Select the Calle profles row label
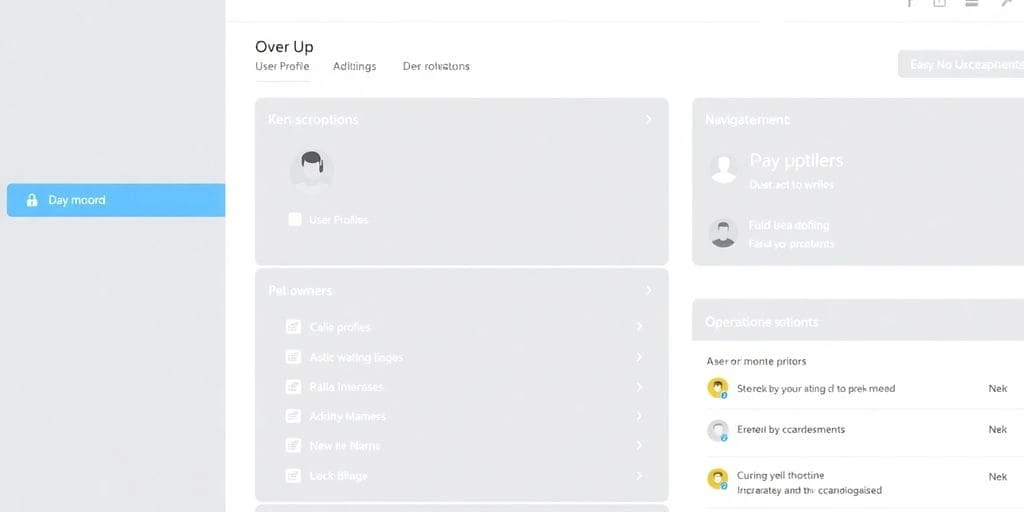The height and width of the screenshot is (512, 1024). 340,327
